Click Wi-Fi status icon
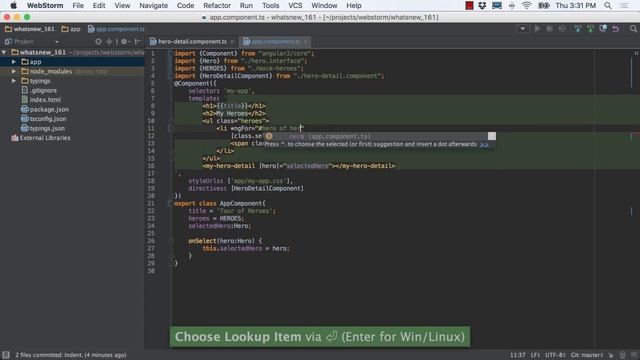 [527, 5]
